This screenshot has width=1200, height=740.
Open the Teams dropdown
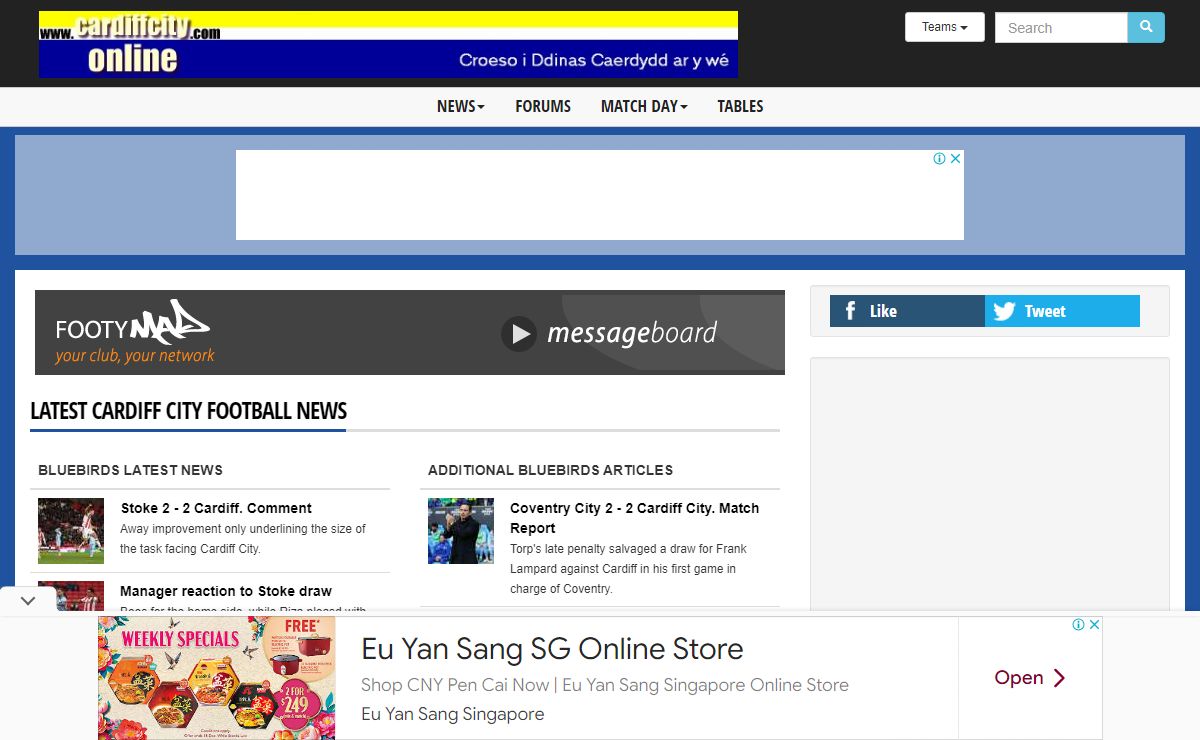coord(945,27)
